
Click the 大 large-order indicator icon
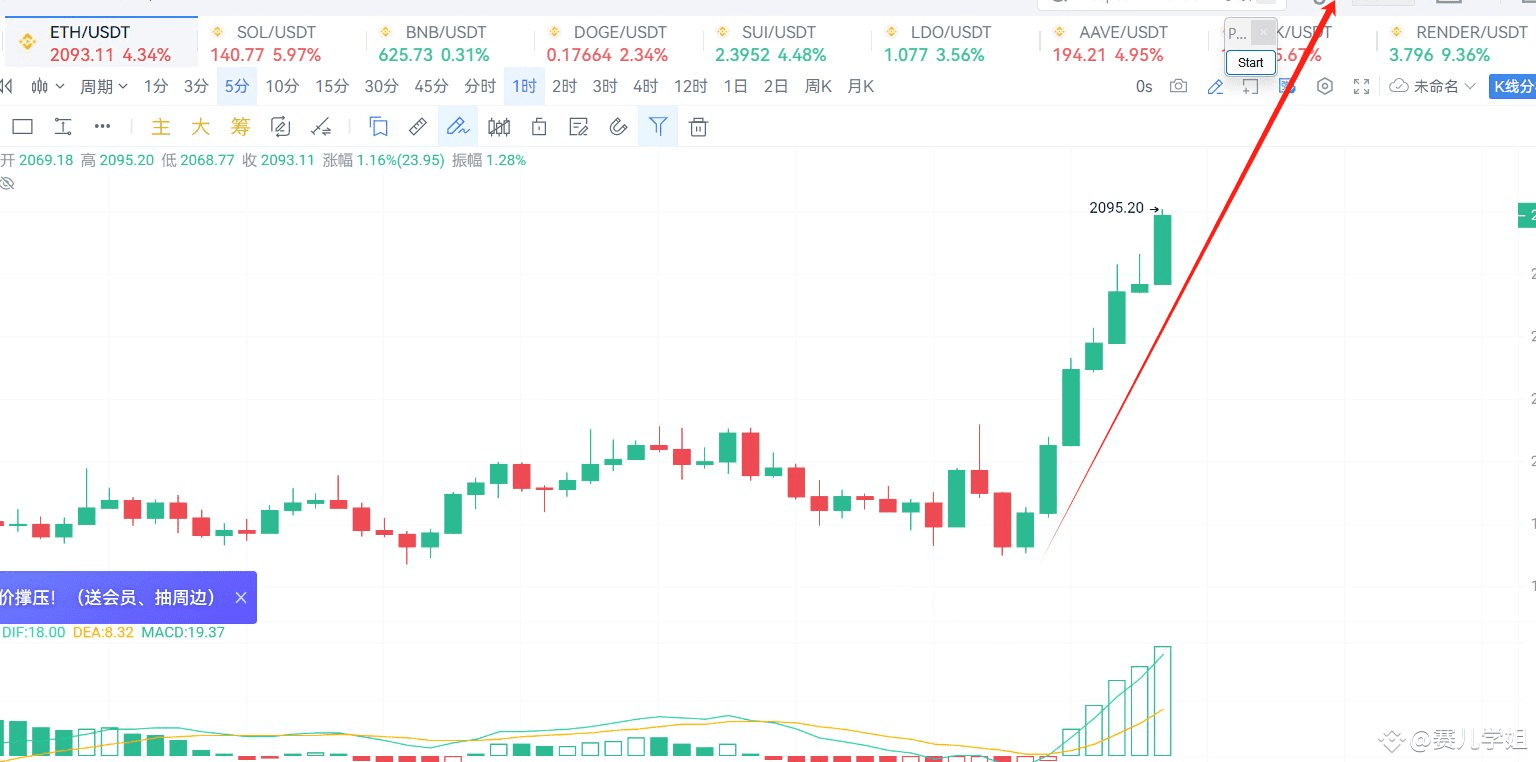[200, 127]
